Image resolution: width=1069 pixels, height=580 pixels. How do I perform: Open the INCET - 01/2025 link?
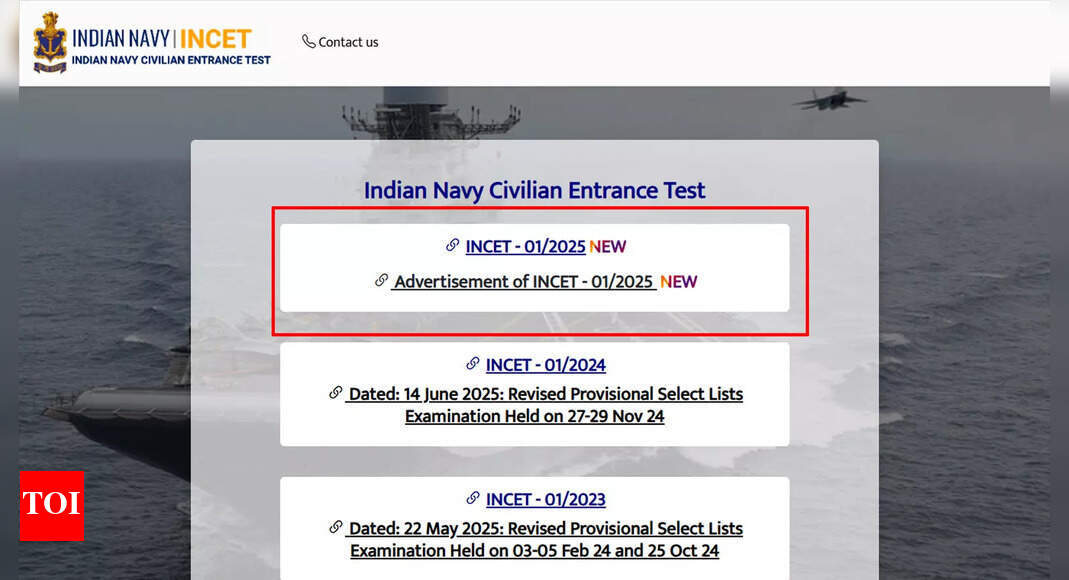(525, 247)
